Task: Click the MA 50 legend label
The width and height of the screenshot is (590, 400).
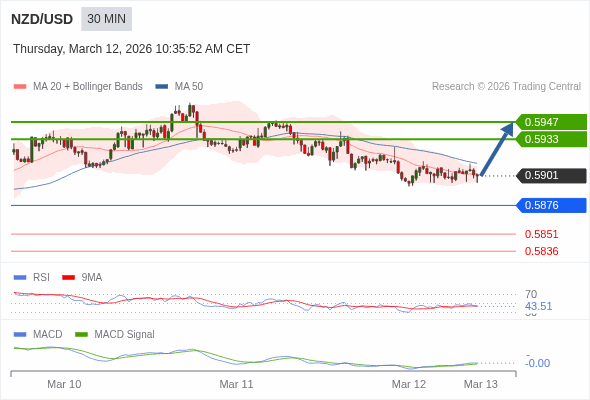Action: tap(189, 87)
